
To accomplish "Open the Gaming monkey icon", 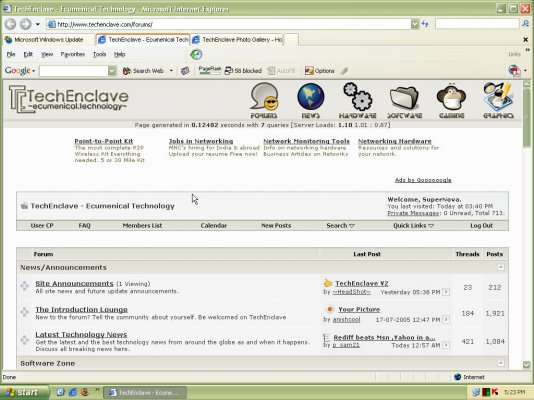I will (451, 101).
